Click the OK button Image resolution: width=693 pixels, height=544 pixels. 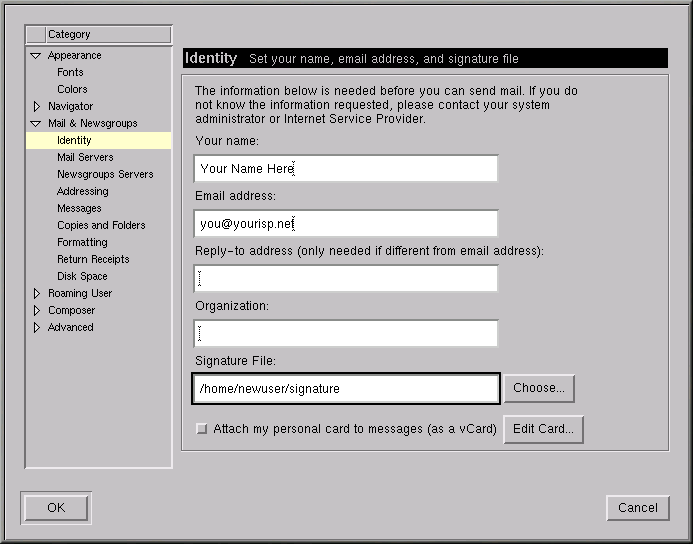pyautogui.click(x=56, y=508)
